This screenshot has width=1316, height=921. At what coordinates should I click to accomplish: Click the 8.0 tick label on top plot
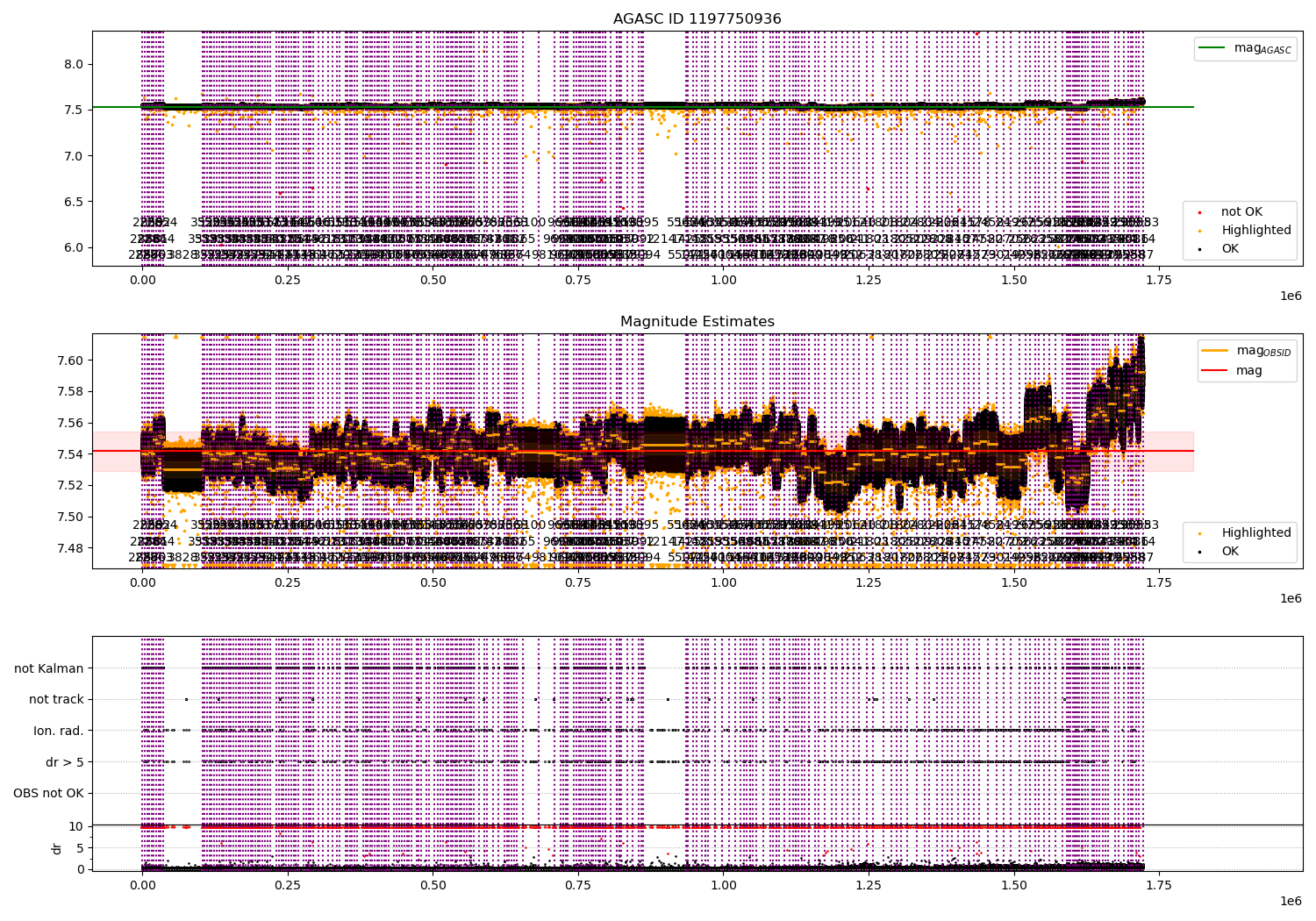pyautogui.click(x=75, y=64)
